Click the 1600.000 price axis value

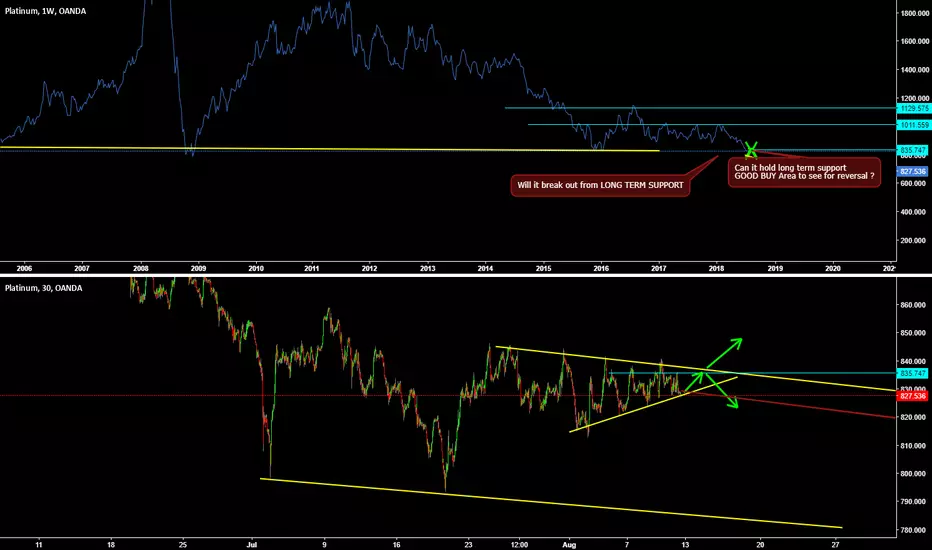tap(915, 42)
